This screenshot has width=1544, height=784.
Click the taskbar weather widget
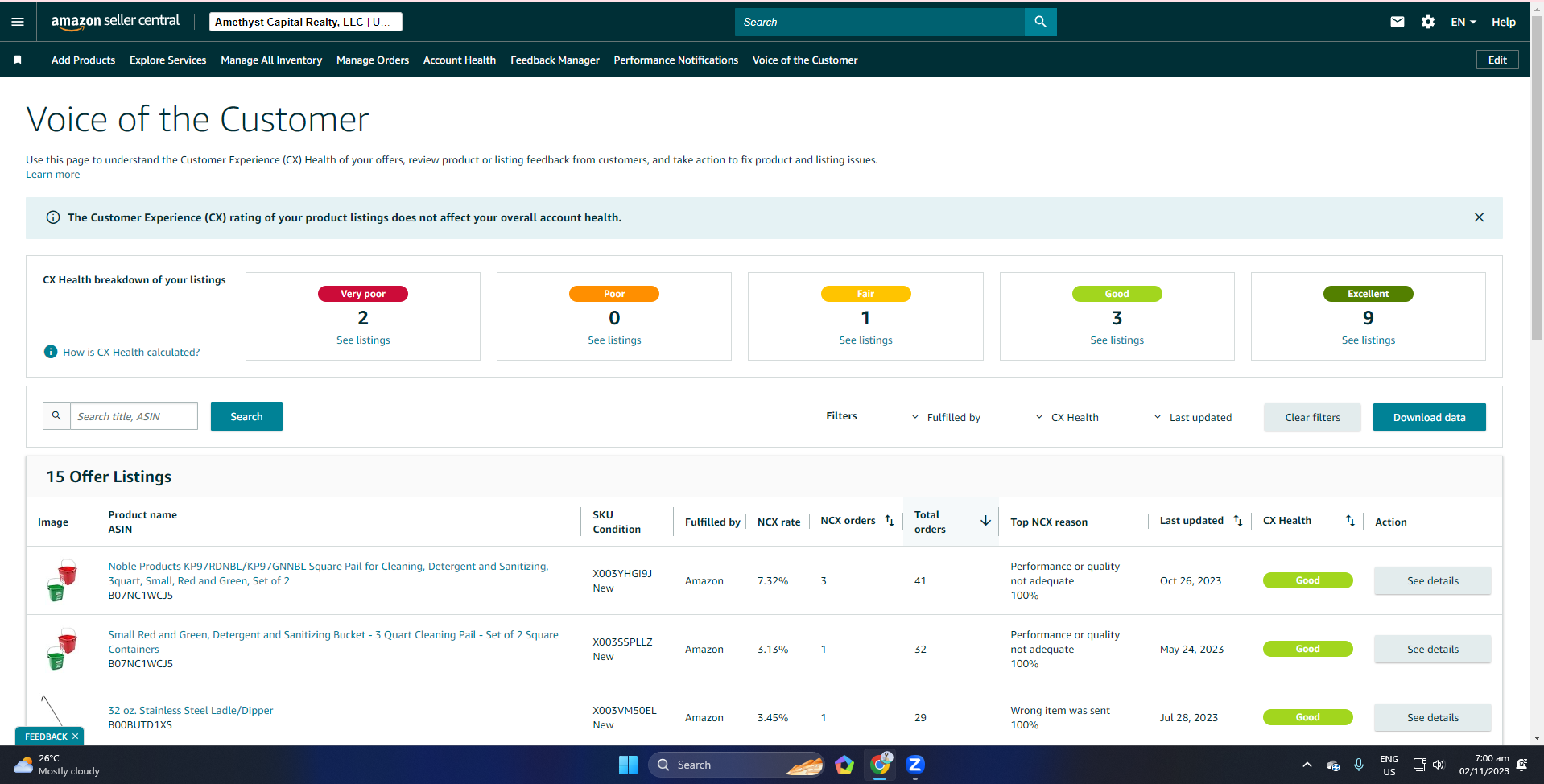coord(57,765)
